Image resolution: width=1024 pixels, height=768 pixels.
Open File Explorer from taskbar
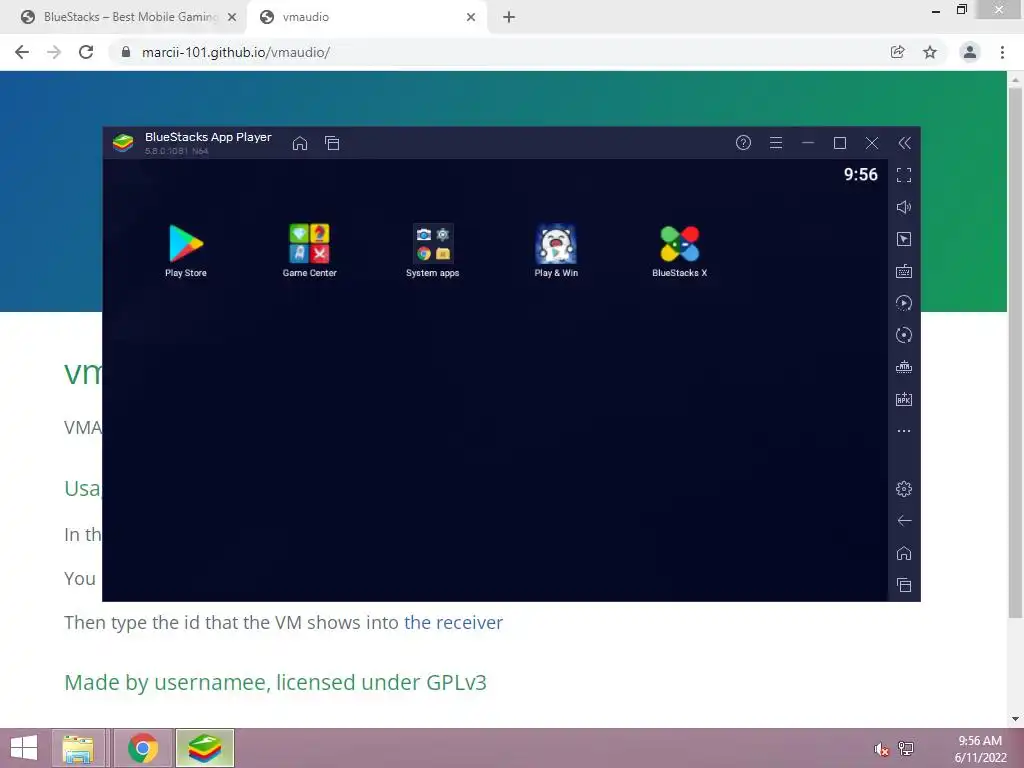pyautogui.click(x=78, y=748)
